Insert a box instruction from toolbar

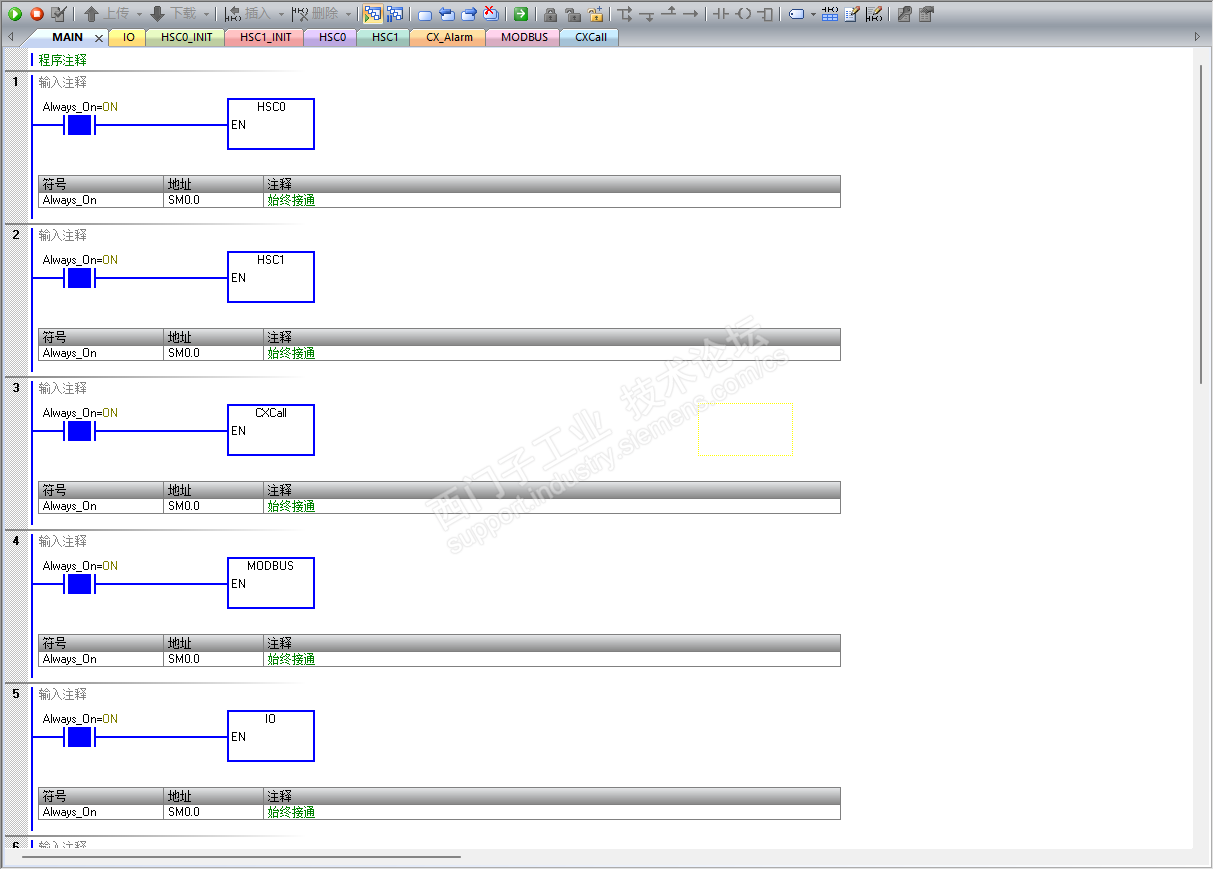point(766,14)
